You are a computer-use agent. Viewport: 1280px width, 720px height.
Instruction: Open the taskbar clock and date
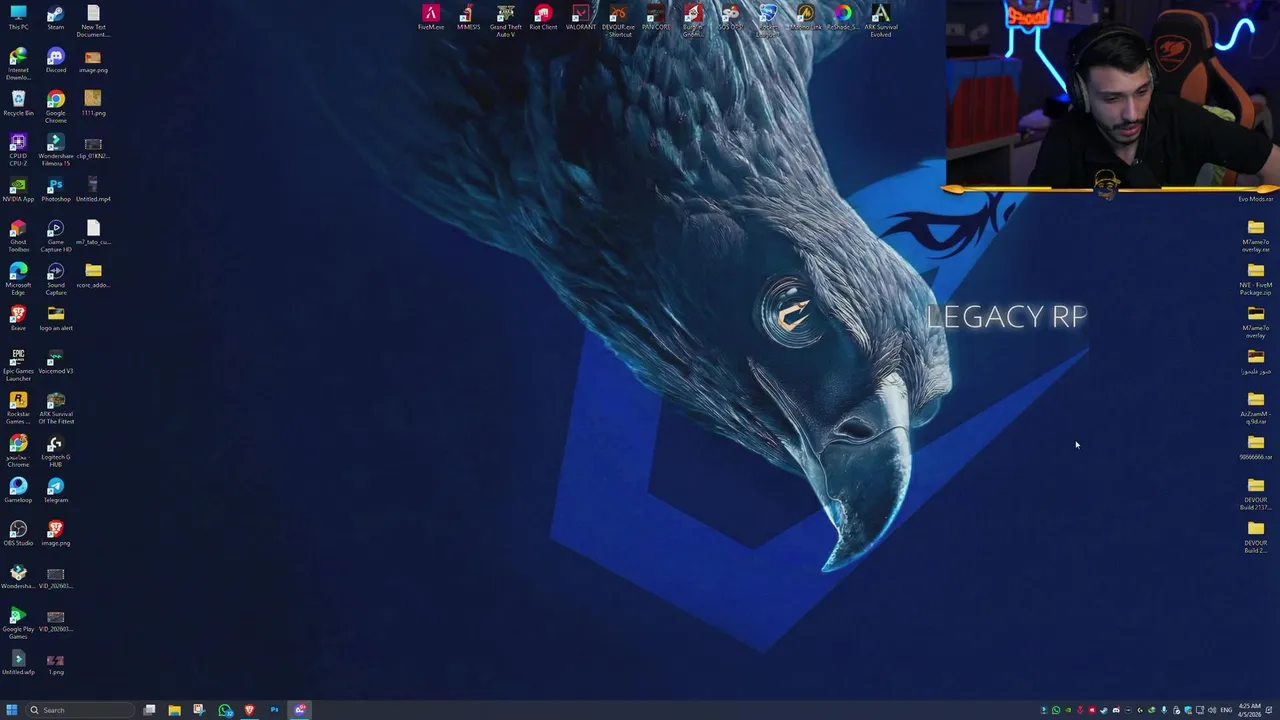coord(1249,710)
